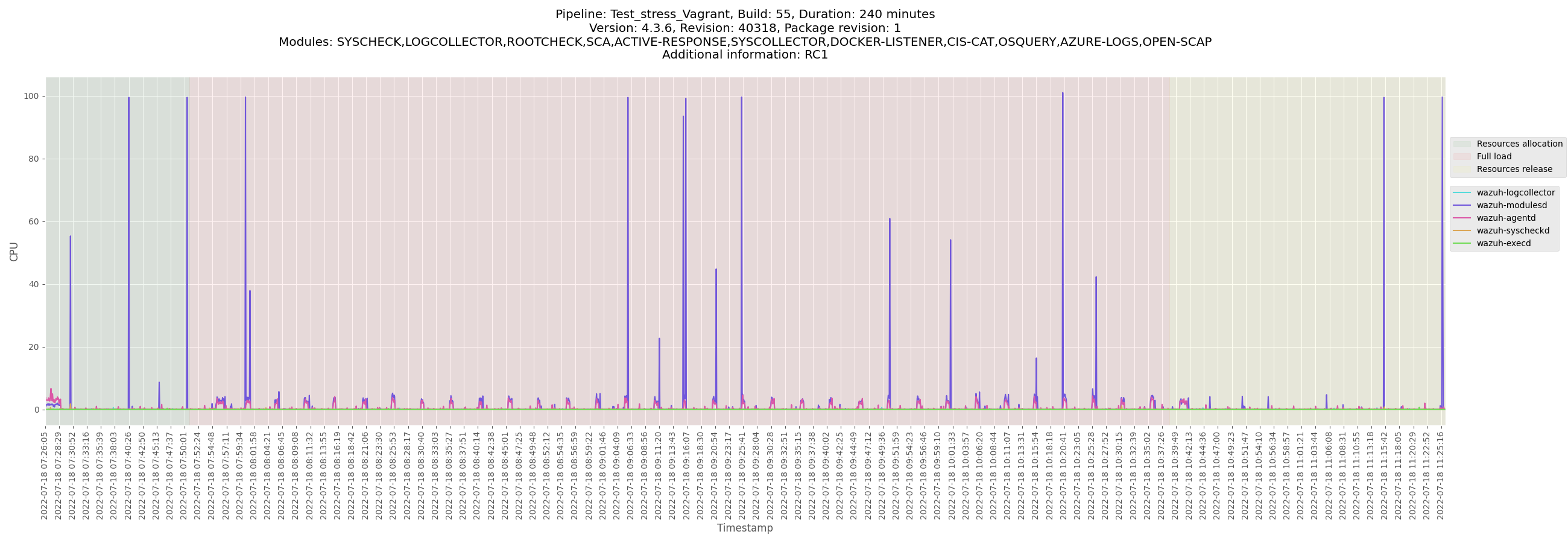Select the Resources release legend entry

point(1514,169)
